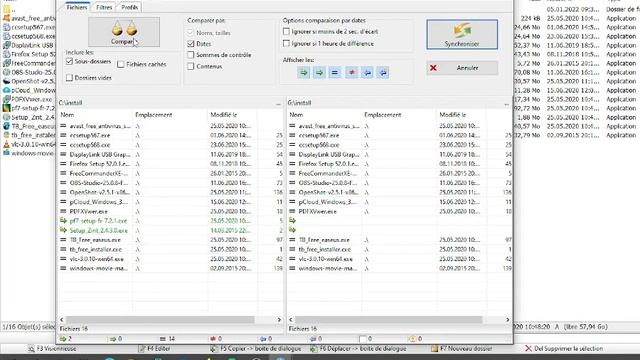The image size is (640, 360).
Task: Open browse button next to G:\install path
Action: click(507, 103)
